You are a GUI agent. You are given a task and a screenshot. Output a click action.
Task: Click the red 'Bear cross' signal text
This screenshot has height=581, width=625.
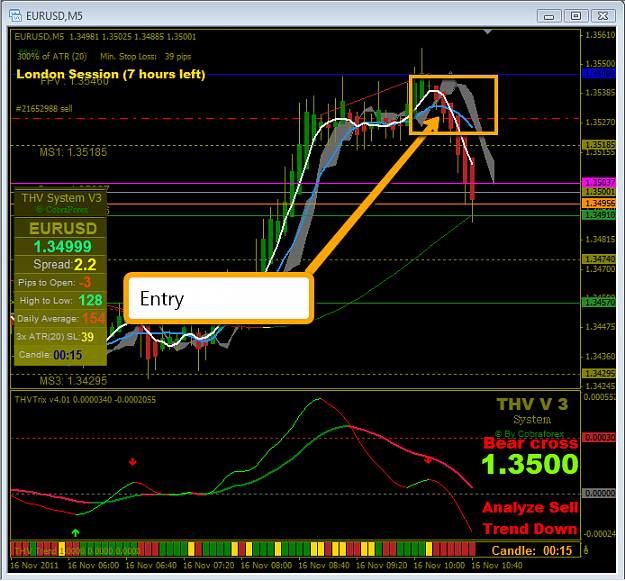point(531,443)
